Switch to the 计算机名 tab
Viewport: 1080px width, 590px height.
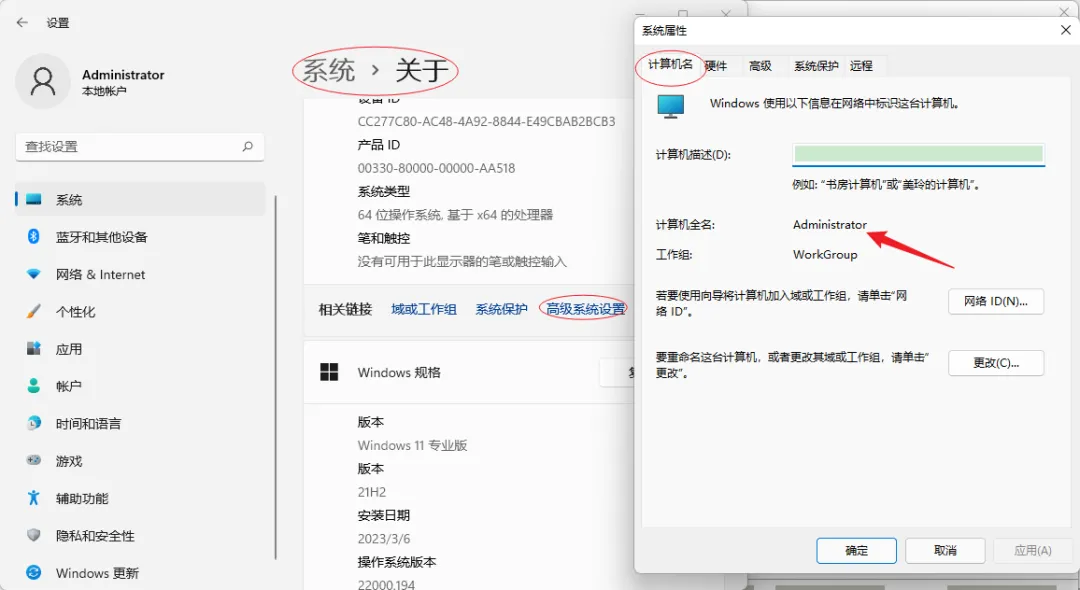[670, 65]
